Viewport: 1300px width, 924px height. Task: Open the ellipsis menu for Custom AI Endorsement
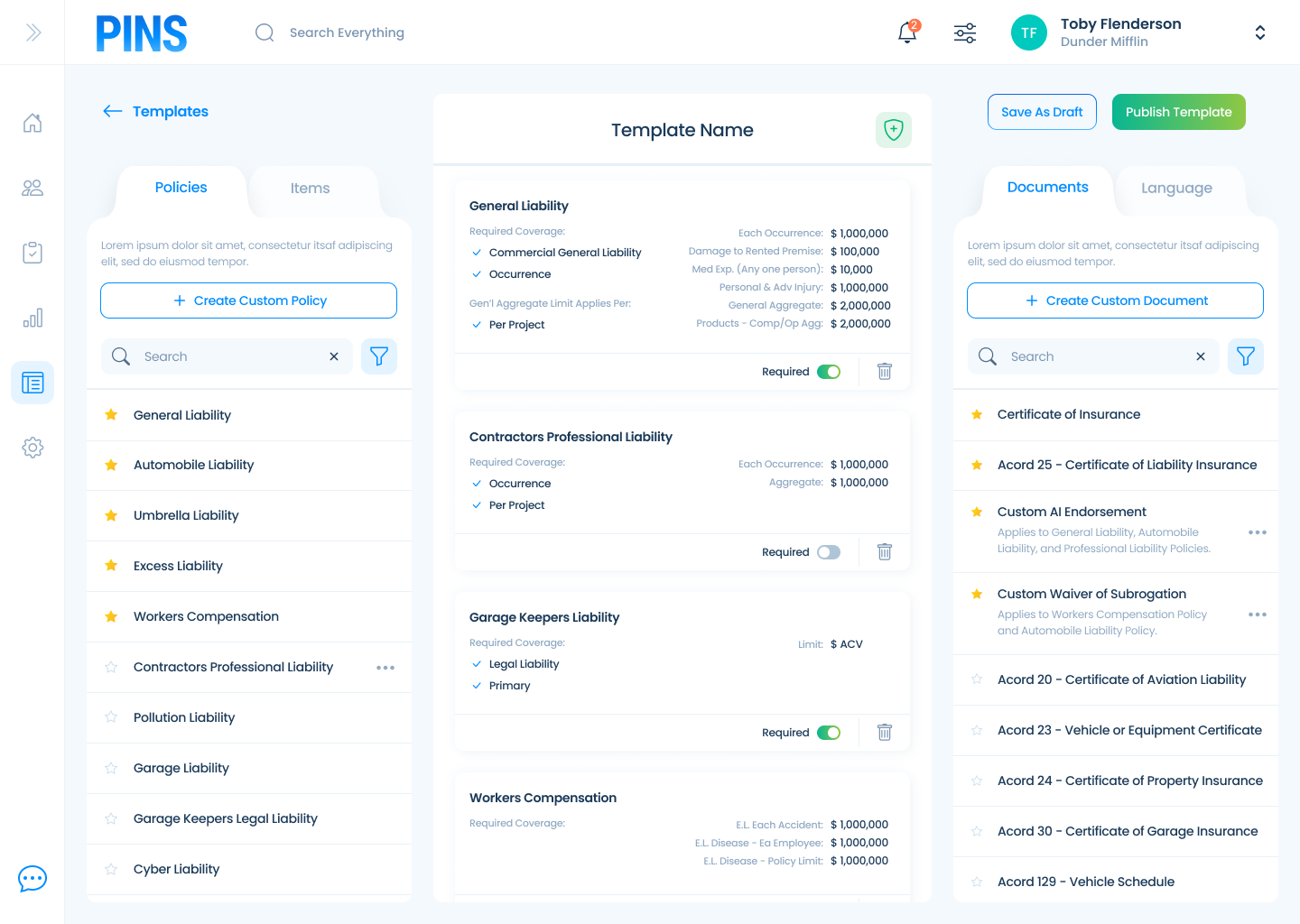point(1257,531)
